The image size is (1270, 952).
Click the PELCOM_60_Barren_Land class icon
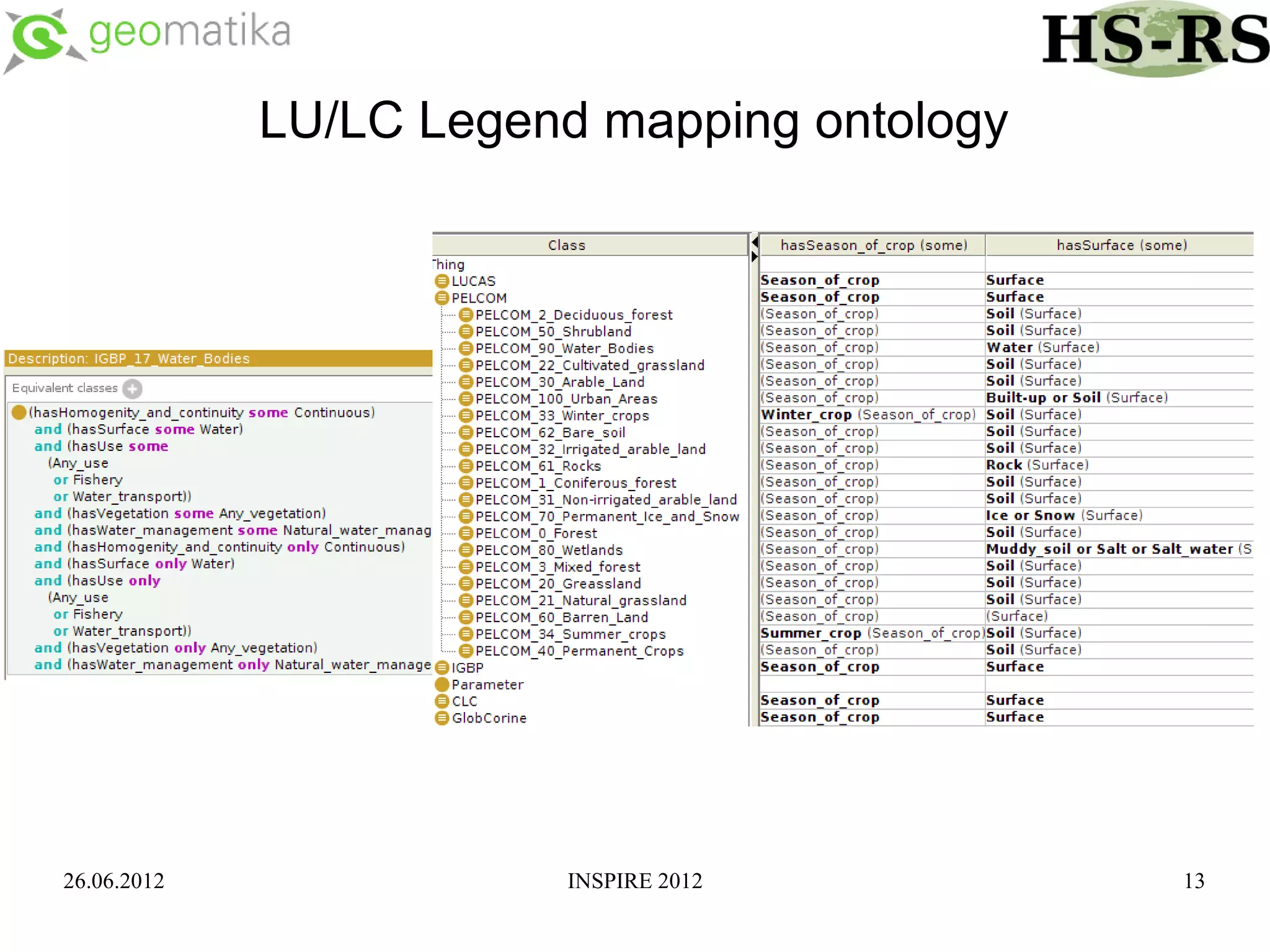(466, 617)
